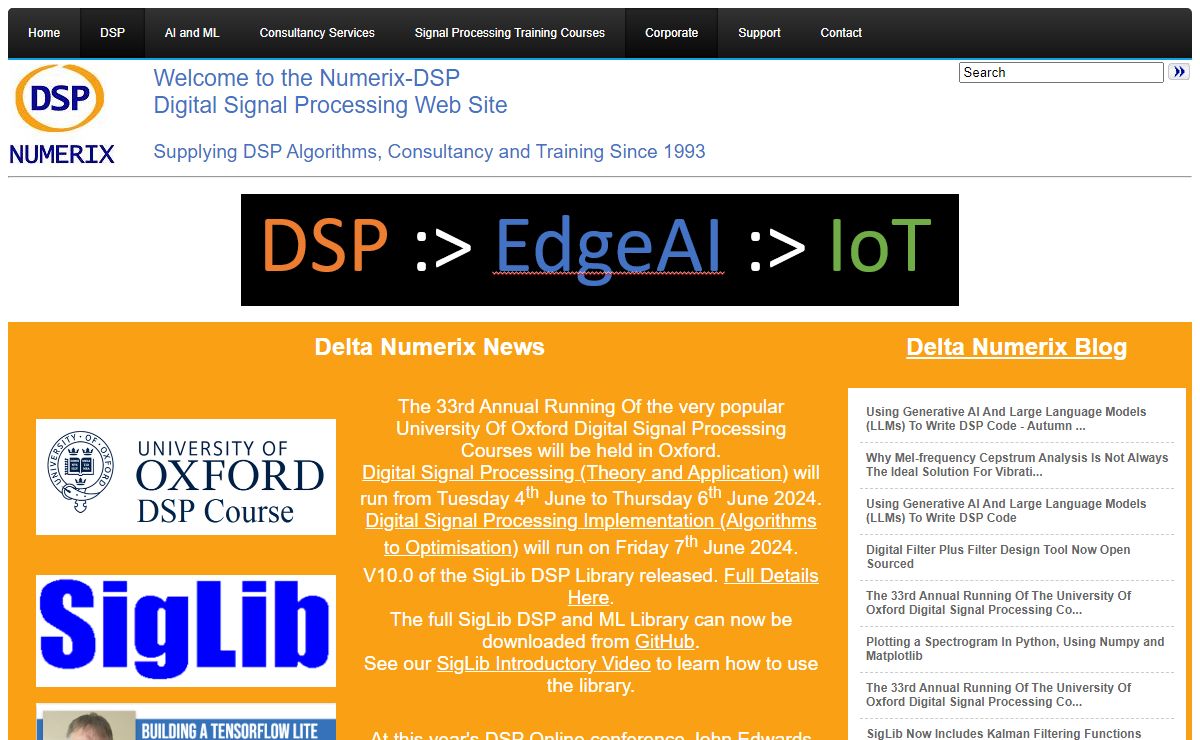
Task: Open the SigLib Introductory Video link
Action: (x=543, y=663)
